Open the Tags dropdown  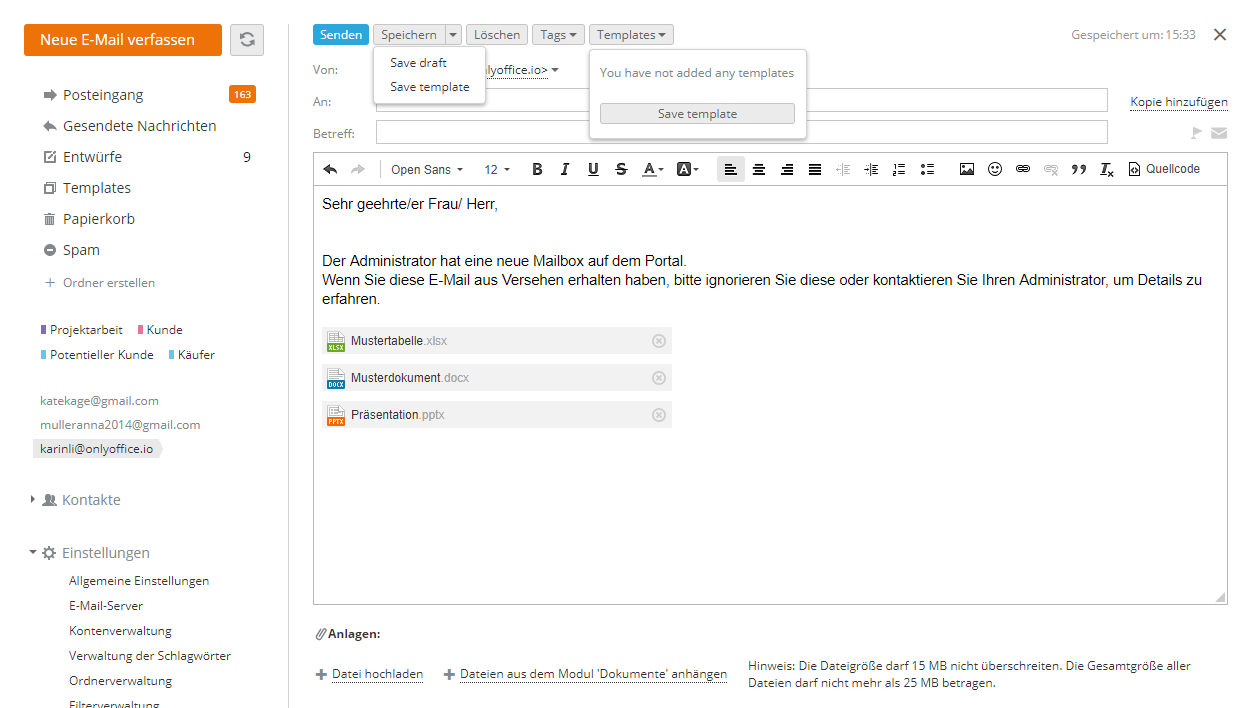tap(558, 35)
